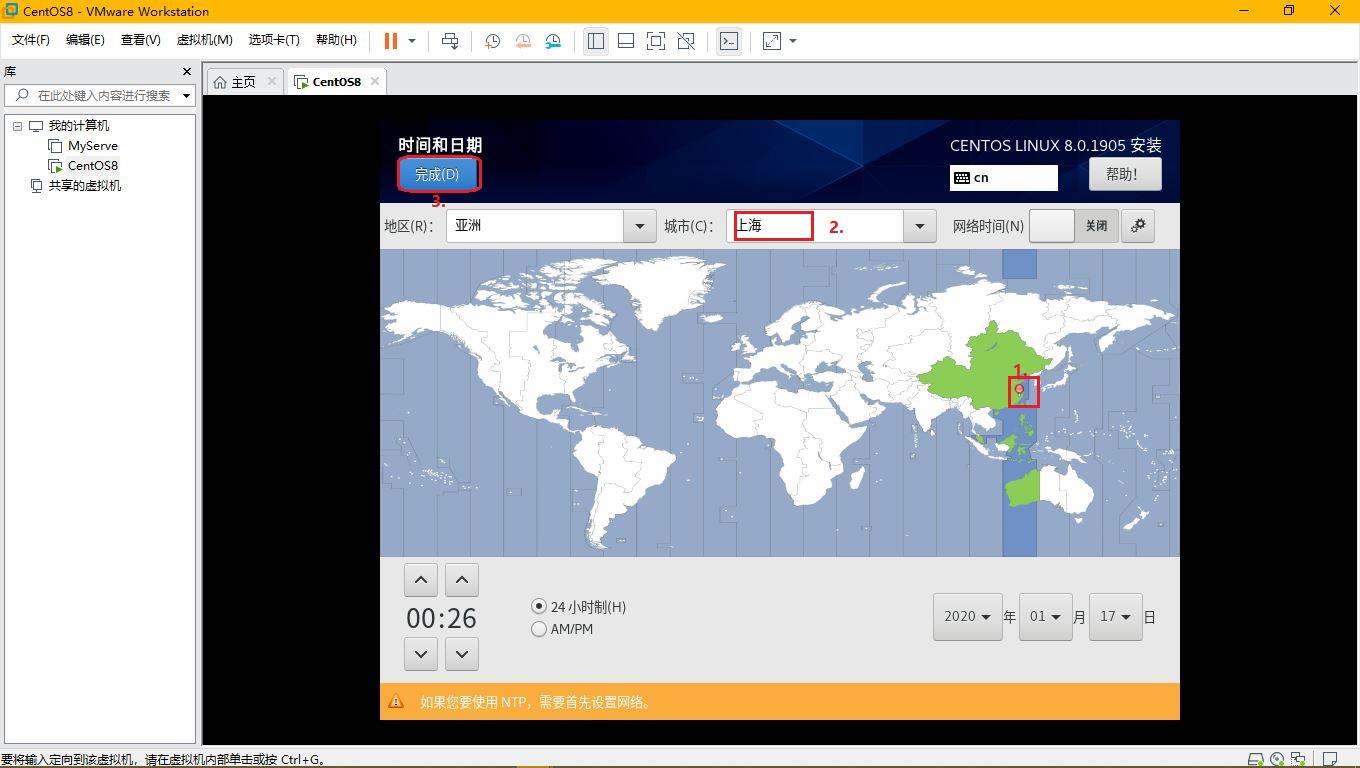Open the library search filter dropdown
This screenshot has height=768, width=1360.
[186, 96]
